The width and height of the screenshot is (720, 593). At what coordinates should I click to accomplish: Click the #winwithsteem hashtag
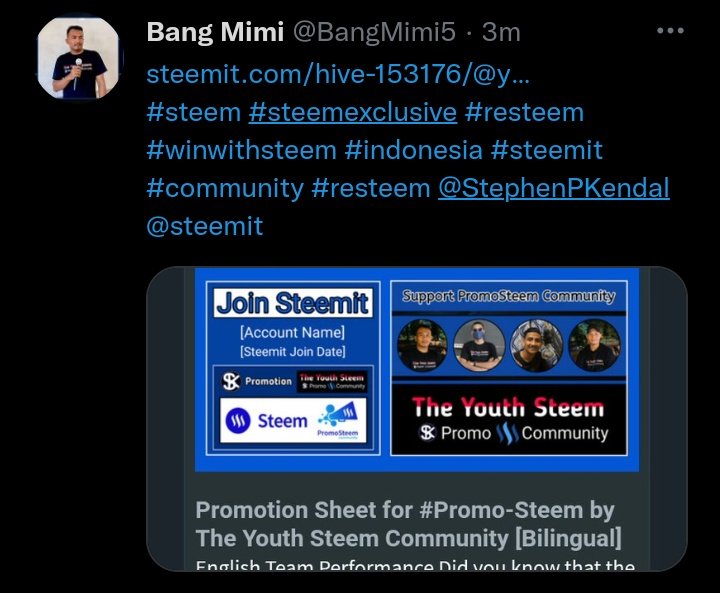click(x=242, y=150)
